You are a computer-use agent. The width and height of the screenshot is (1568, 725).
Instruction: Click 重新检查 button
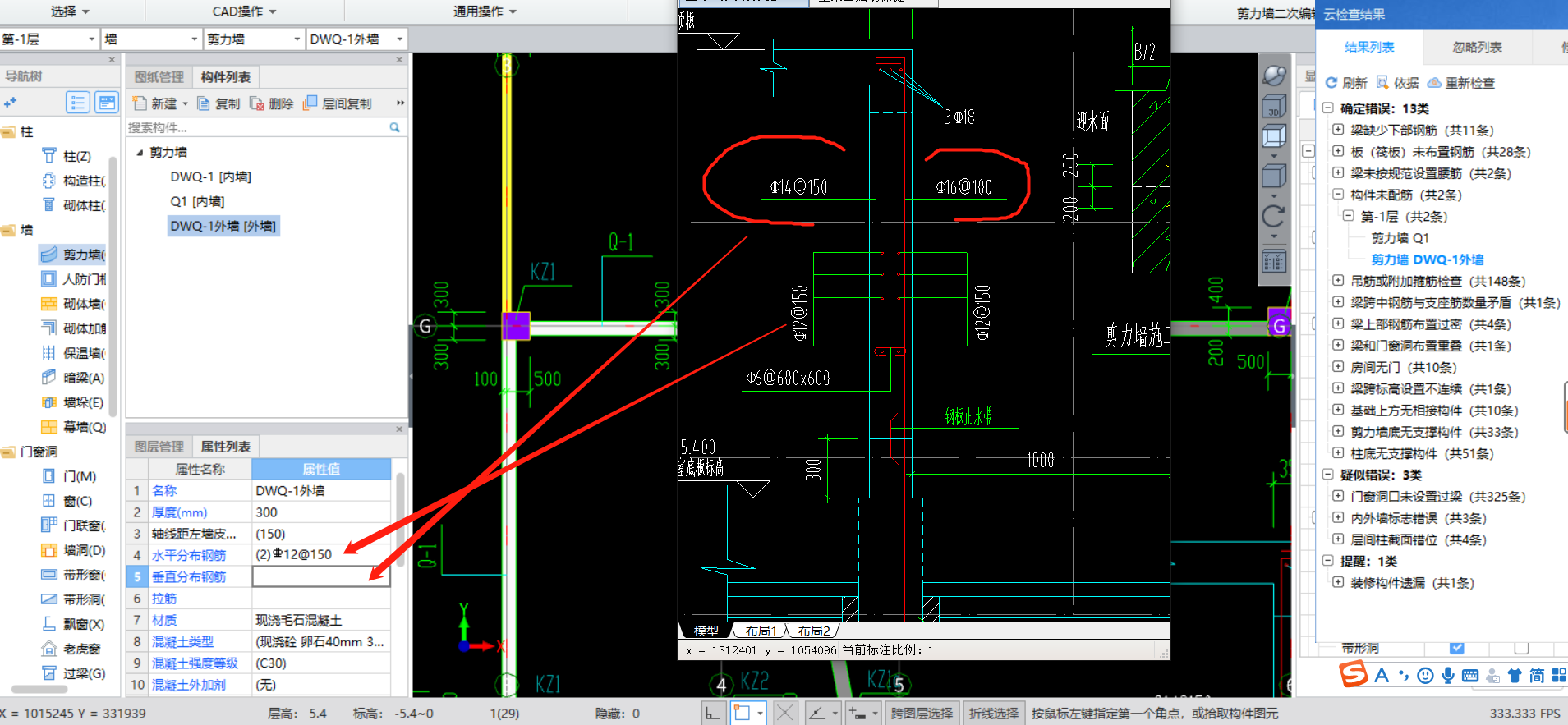coord(1461,82)
